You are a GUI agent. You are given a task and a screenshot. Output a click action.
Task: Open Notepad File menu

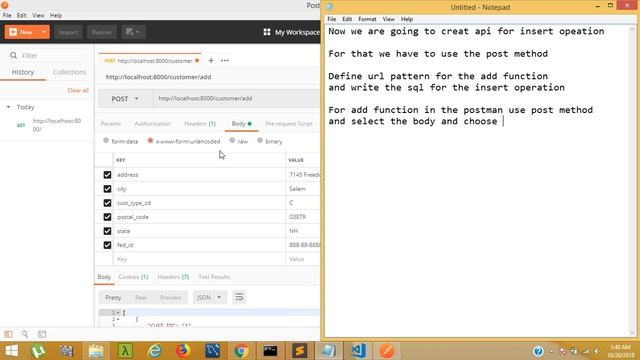point(332,19)
